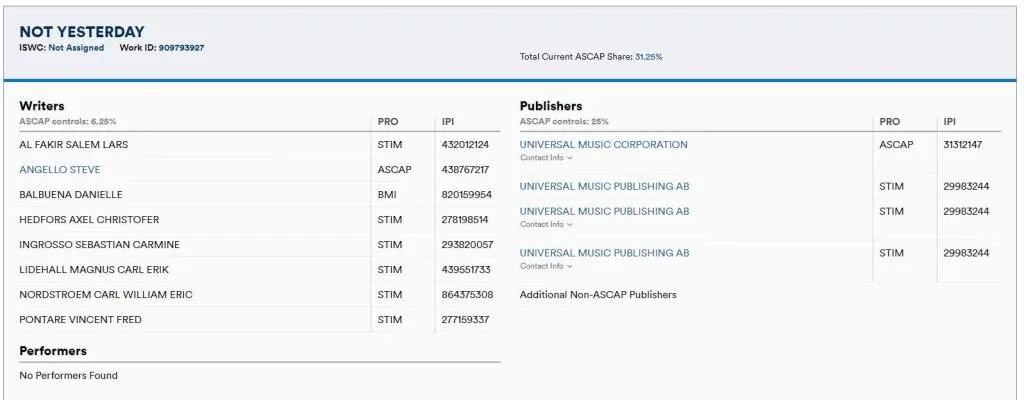Open the UNIVERSAL MUSIC CORPORATION publisher link
Screen dimensions: 1024x400
pos(603,144)
